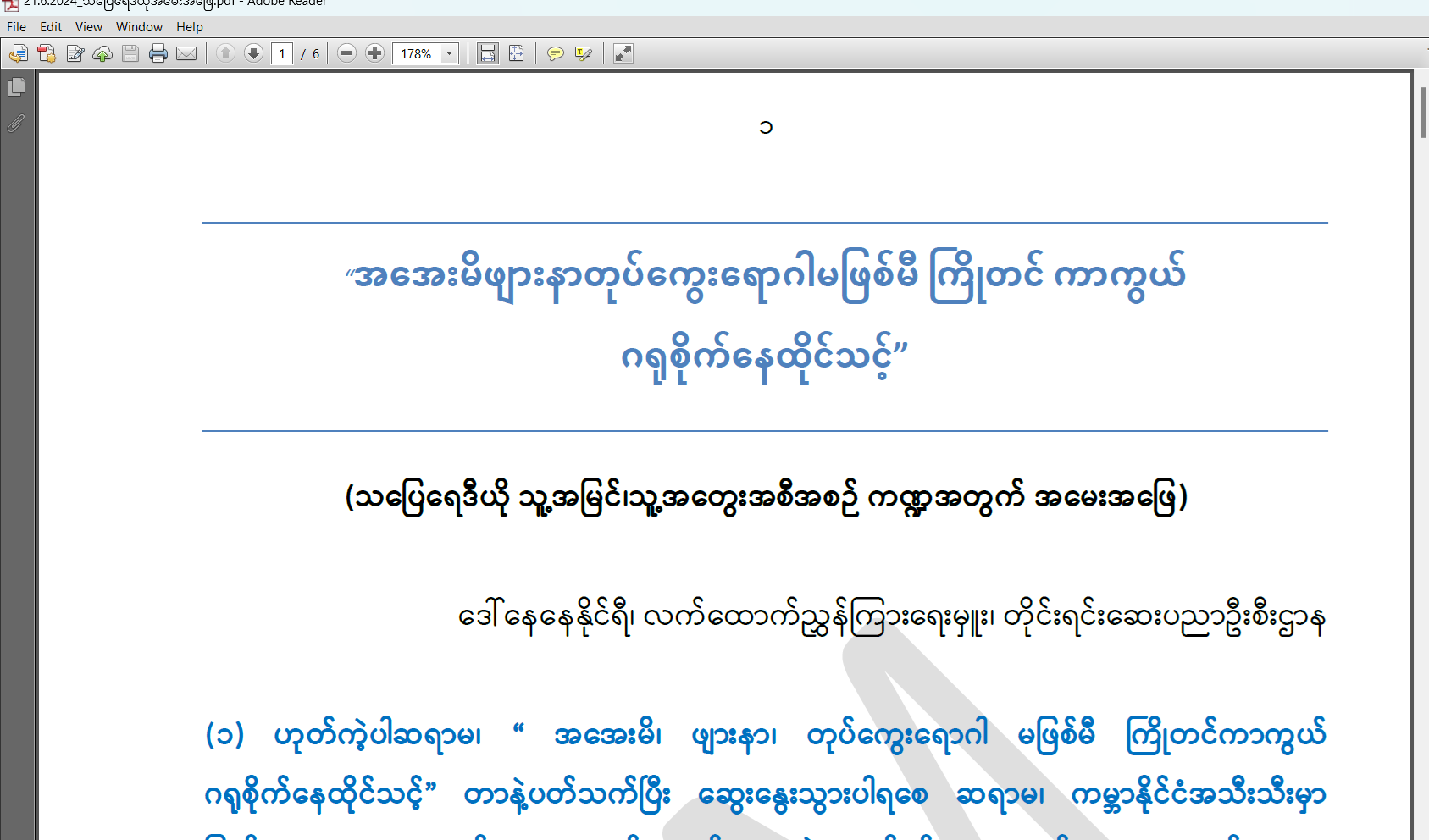Click the page number input field
1429x840 pixels.
282,54
